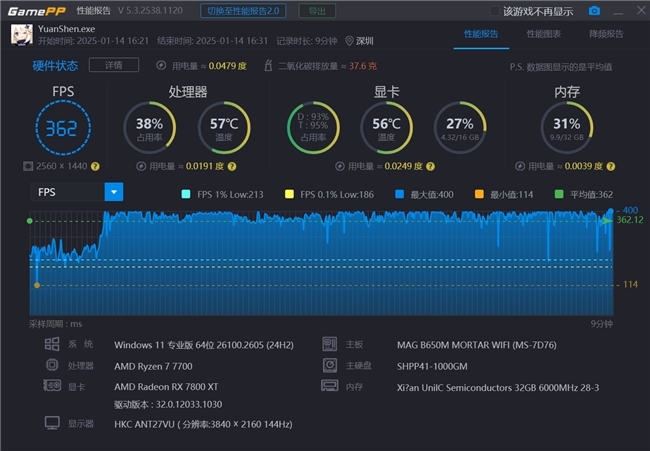The height and width of the screenshot is (451, 650).
Task: Click the processor (处理器) chip icon
Action: coord(52,365)
